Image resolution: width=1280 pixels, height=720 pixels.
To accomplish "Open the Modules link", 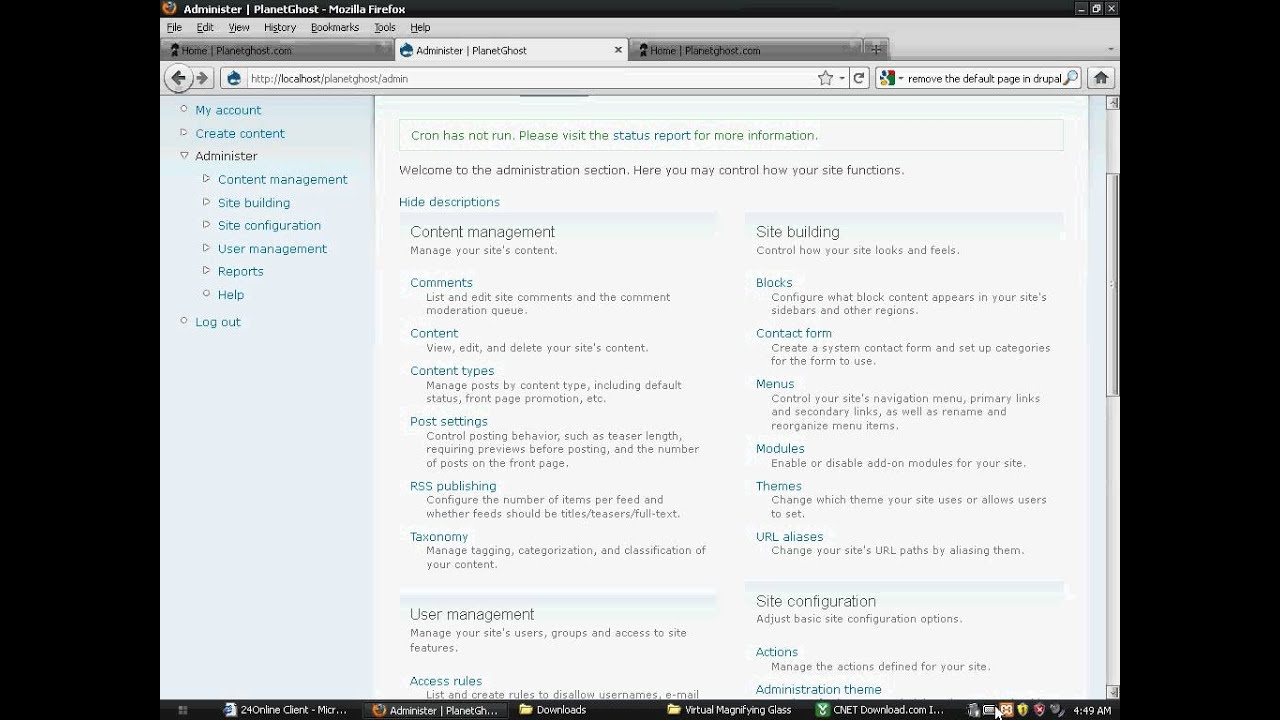I will coord(780,449).
